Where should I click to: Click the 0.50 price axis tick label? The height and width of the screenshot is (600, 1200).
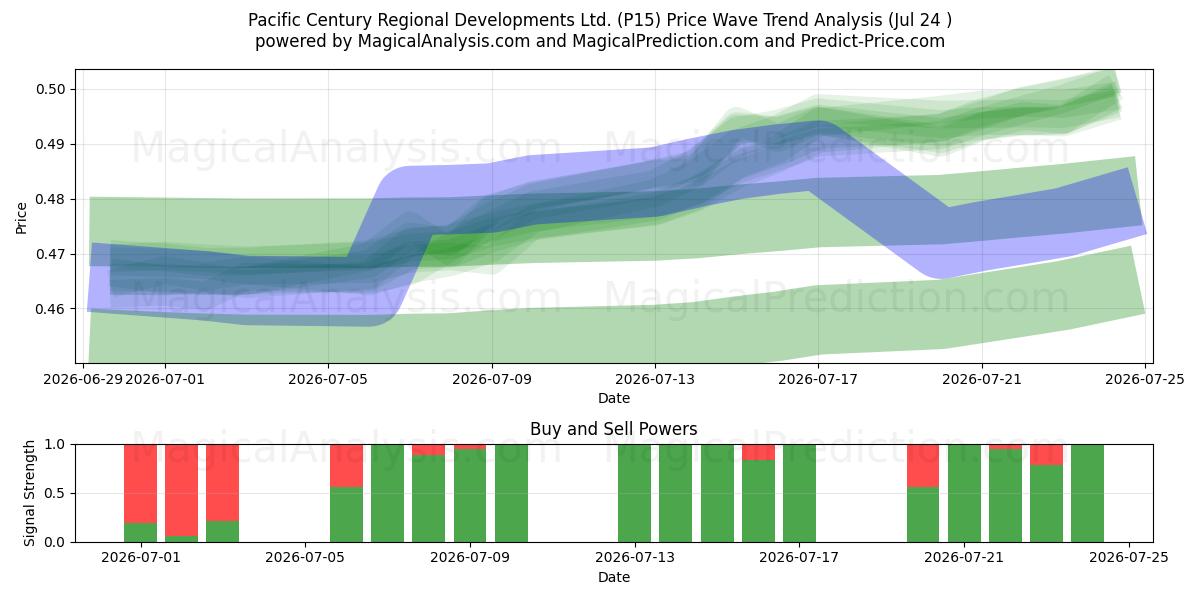point(53,89)
